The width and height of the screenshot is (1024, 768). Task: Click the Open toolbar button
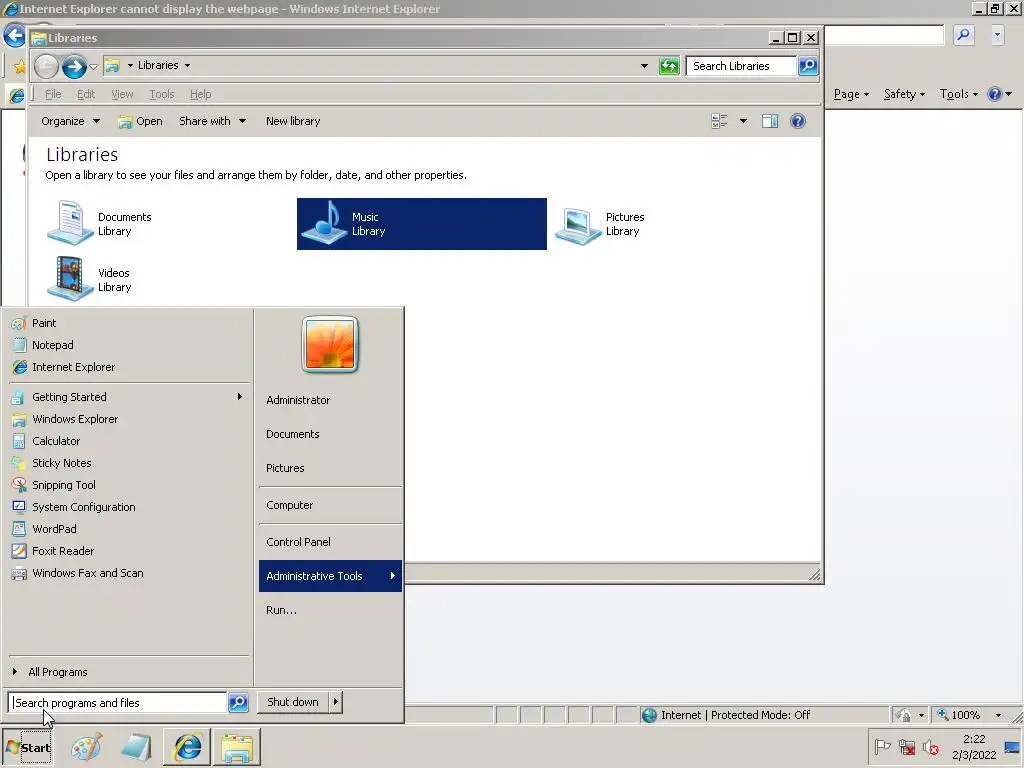[x=140, y=121]
